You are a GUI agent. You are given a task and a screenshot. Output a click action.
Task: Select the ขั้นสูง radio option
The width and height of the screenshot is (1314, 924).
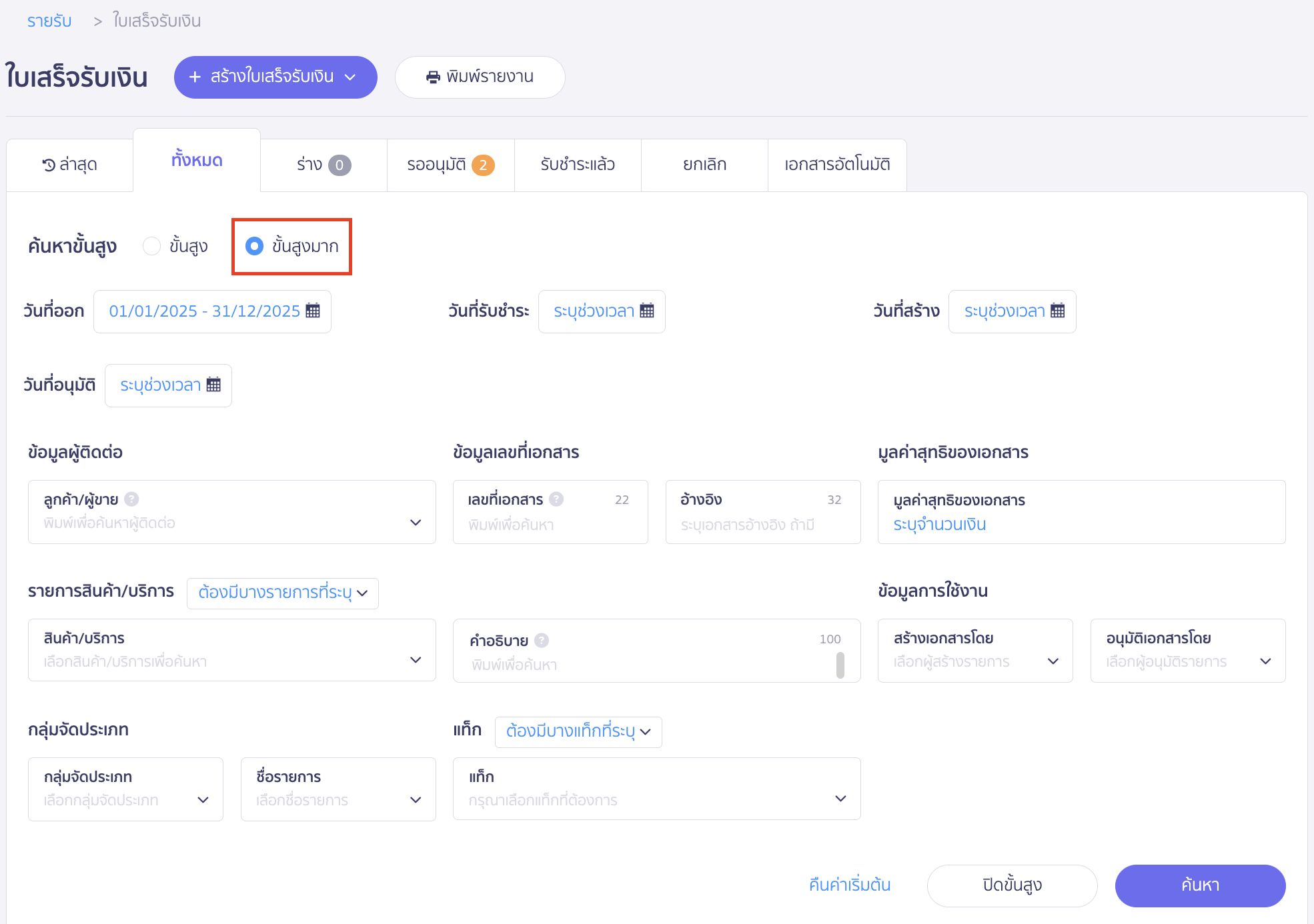pos(152,246)
